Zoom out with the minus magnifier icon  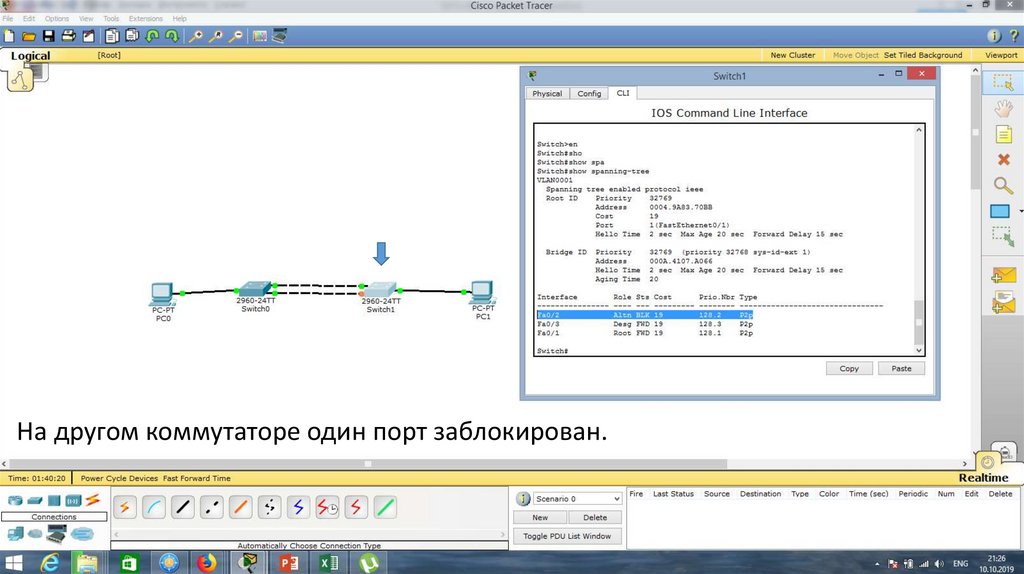click(236, 37)
